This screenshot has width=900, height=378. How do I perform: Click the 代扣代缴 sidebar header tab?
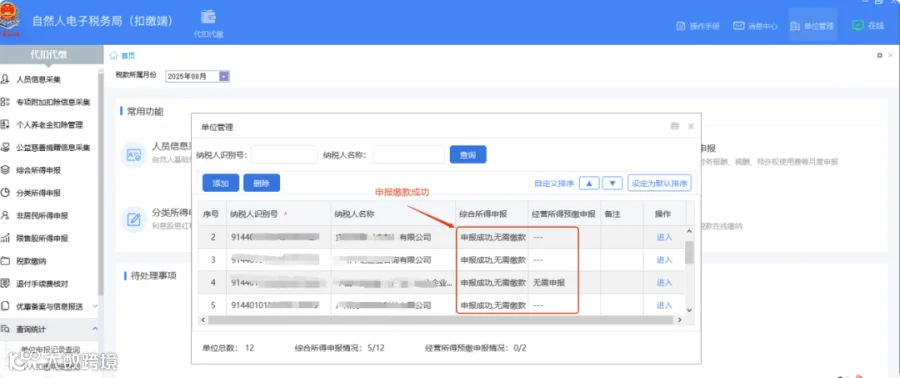(49, 55)
